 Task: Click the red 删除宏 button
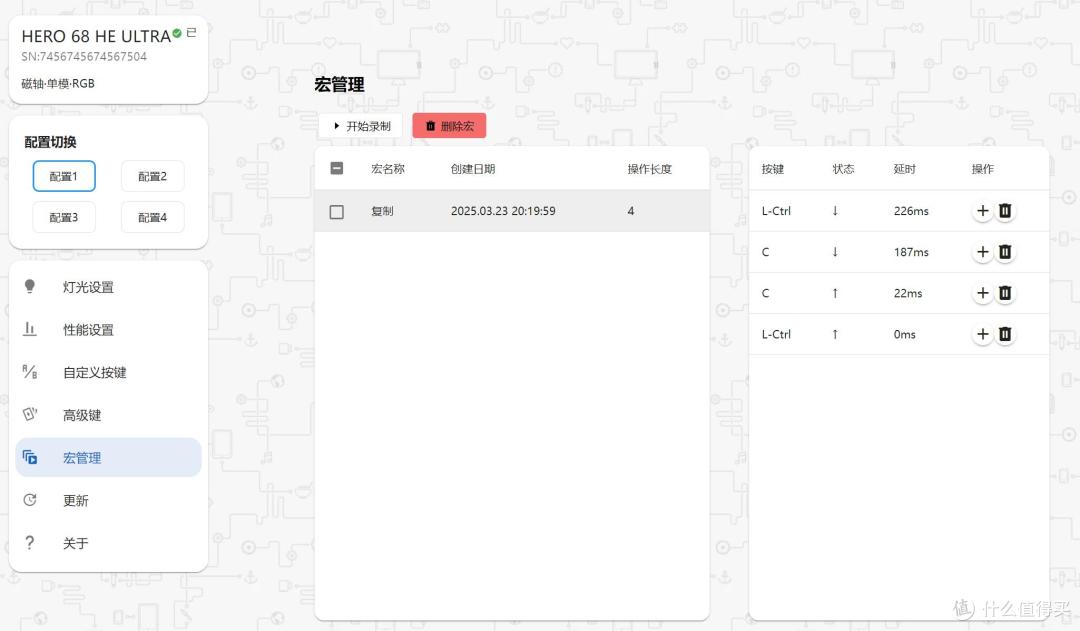449,126
